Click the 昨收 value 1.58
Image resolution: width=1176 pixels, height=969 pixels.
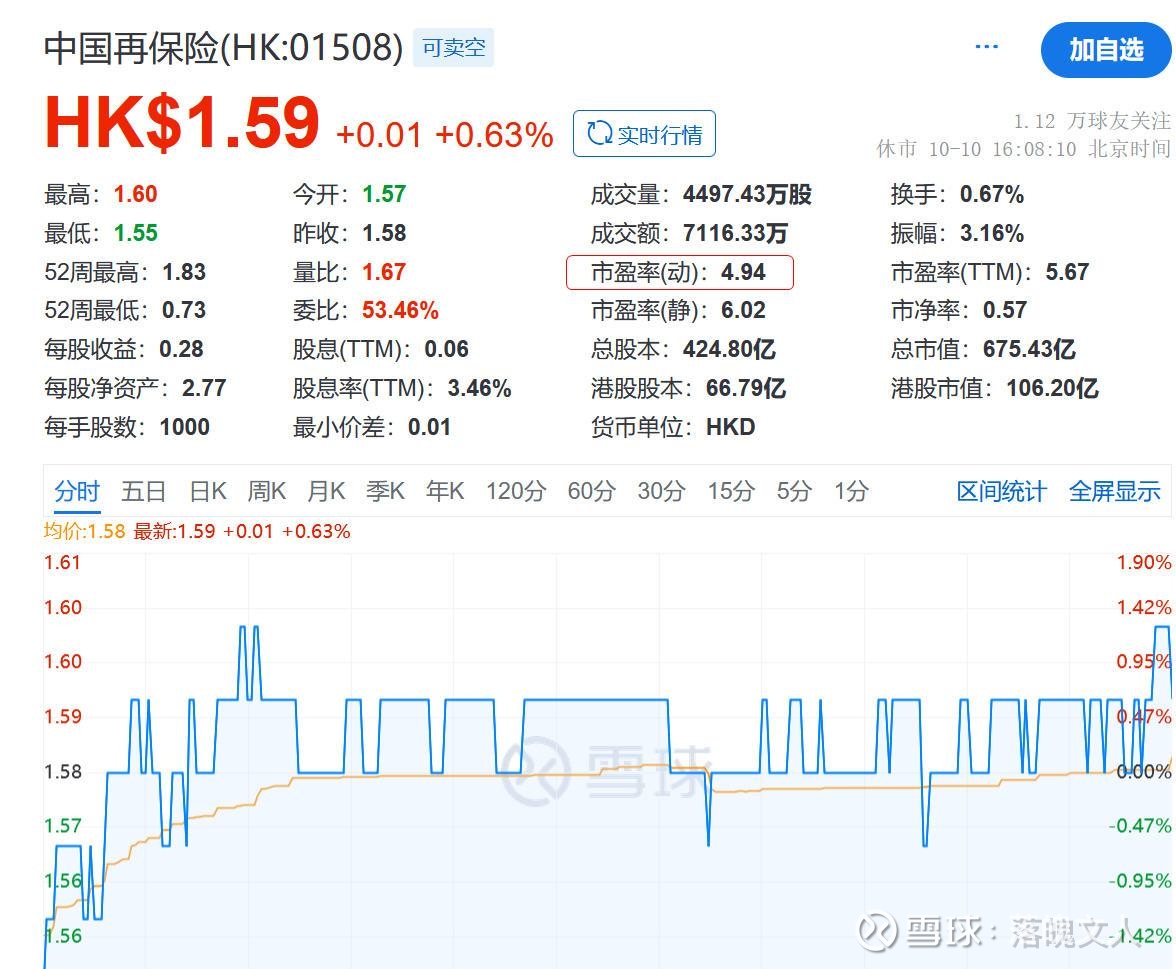pyautogui.click(x=384, y=233)
